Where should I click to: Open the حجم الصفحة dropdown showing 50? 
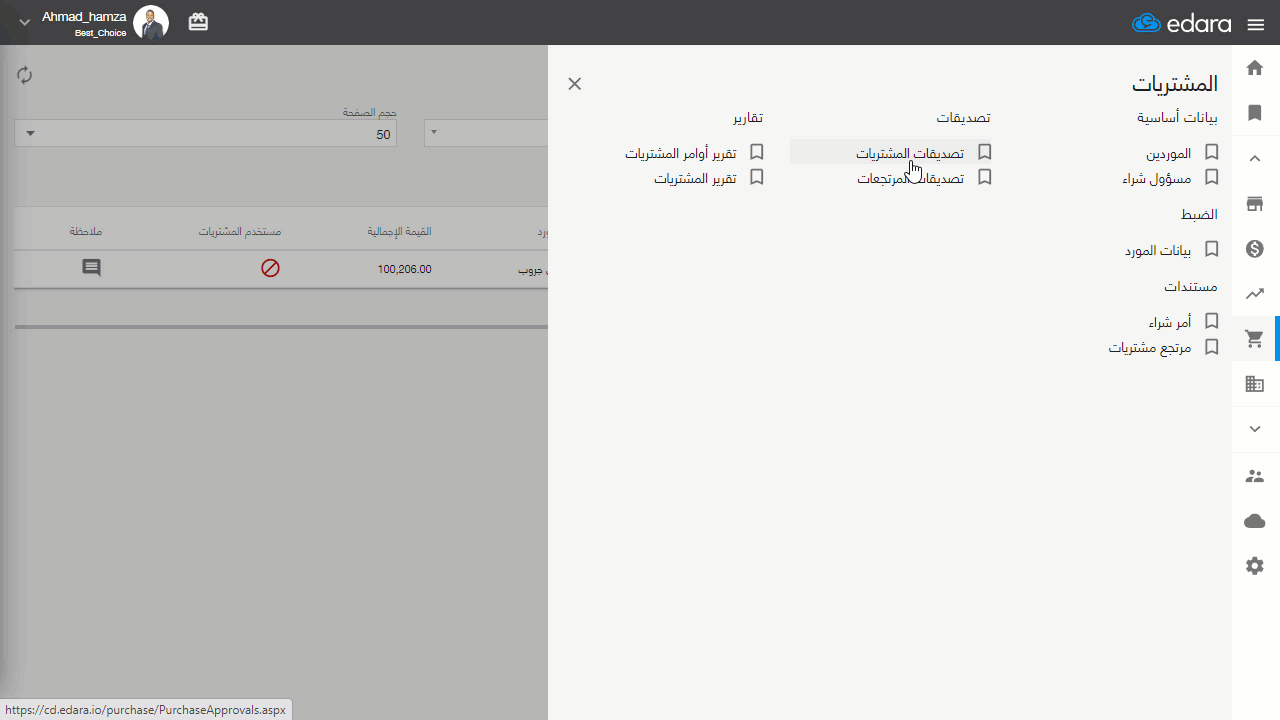205,134
